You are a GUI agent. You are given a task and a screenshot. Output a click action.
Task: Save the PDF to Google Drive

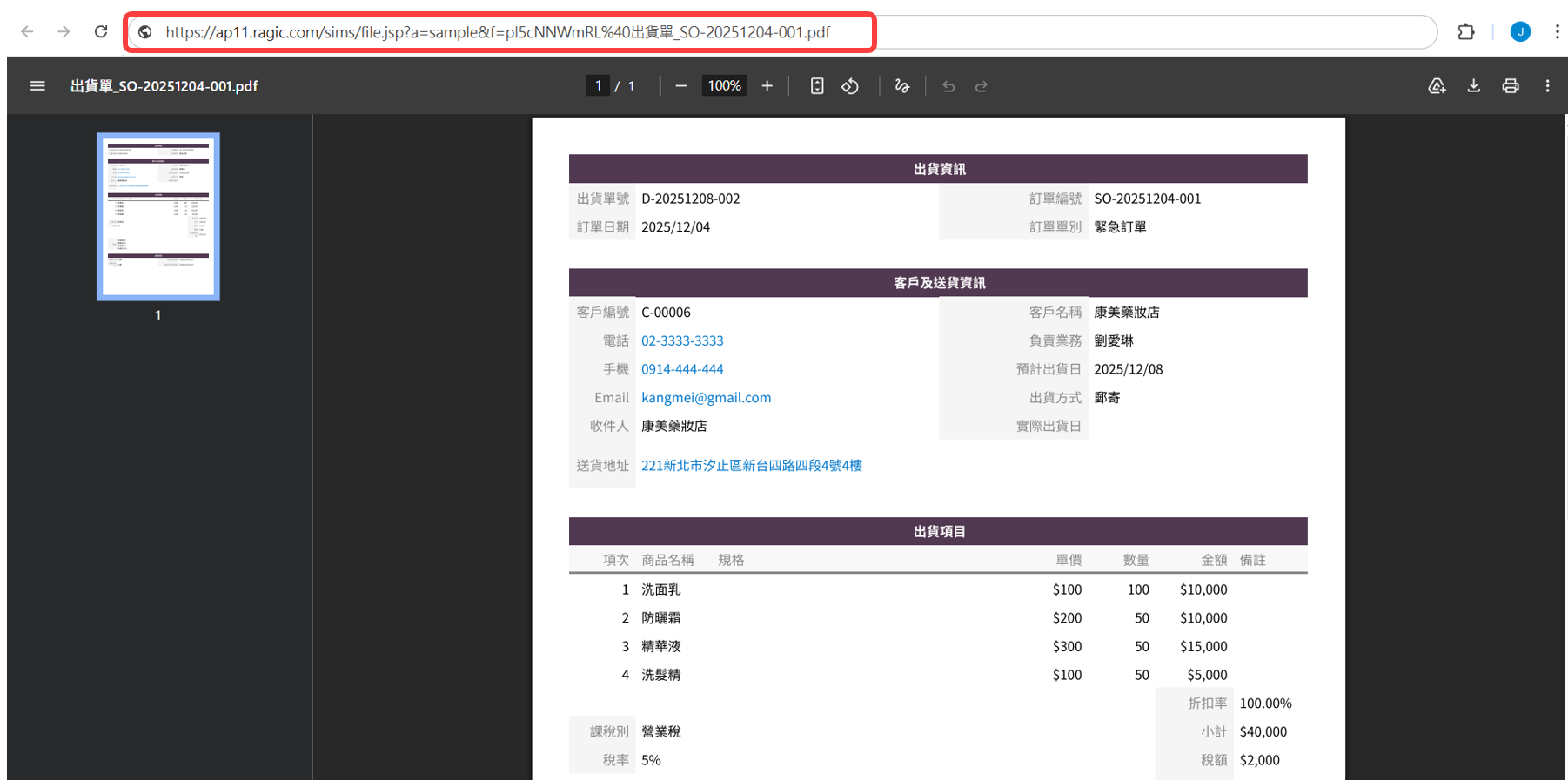pyautogui.click(x=1437, y=86)
